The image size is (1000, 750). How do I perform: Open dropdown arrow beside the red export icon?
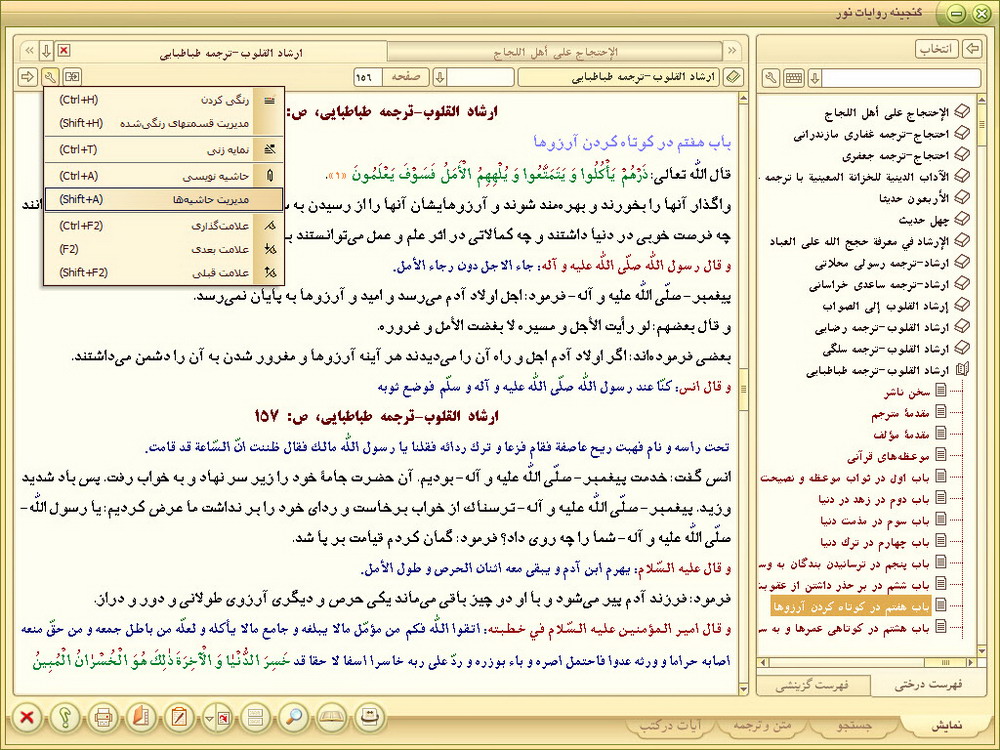pos(209,719)
